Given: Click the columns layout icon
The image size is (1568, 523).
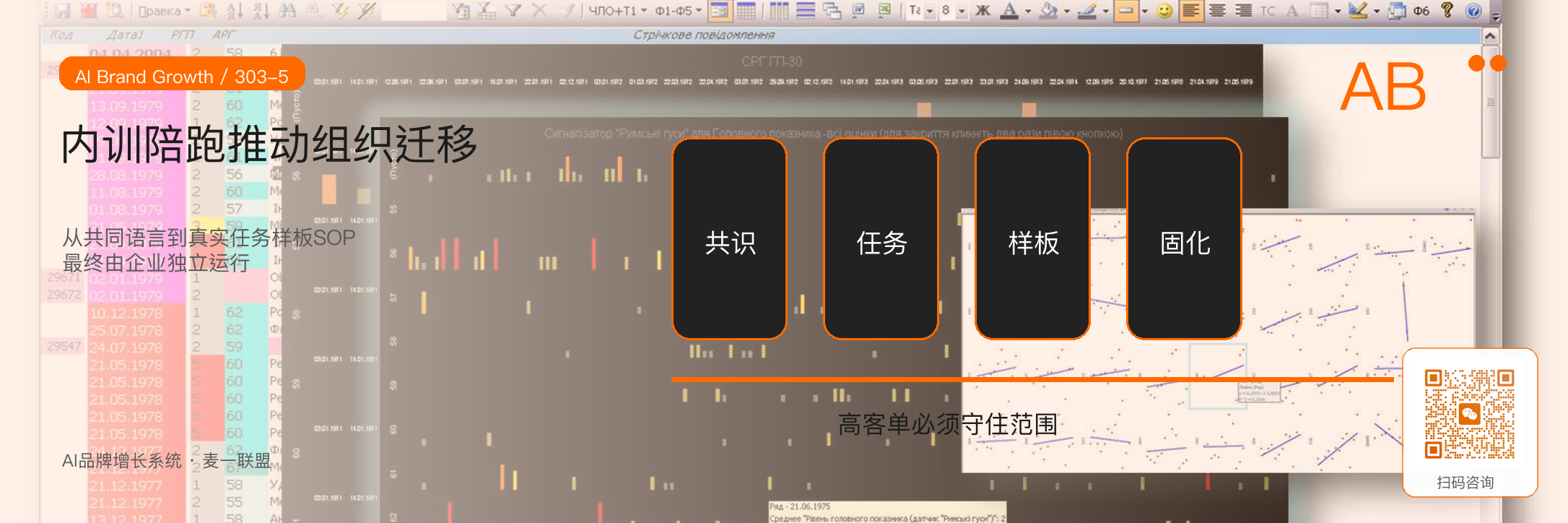Looking at the screenshot, I should (779, 11).
